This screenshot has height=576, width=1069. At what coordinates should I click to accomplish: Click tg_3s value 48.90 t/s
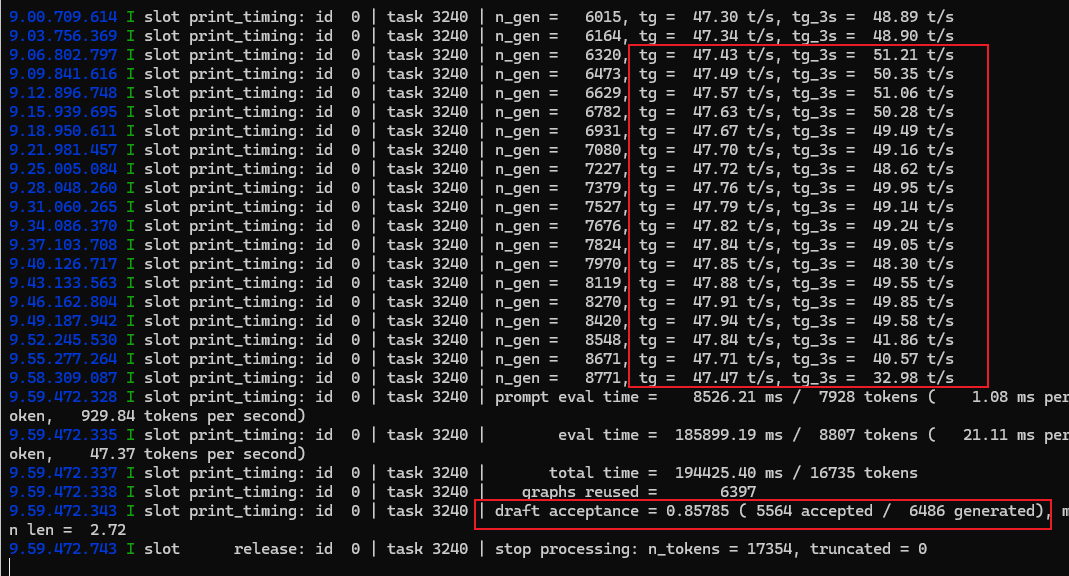coord(913,35)
